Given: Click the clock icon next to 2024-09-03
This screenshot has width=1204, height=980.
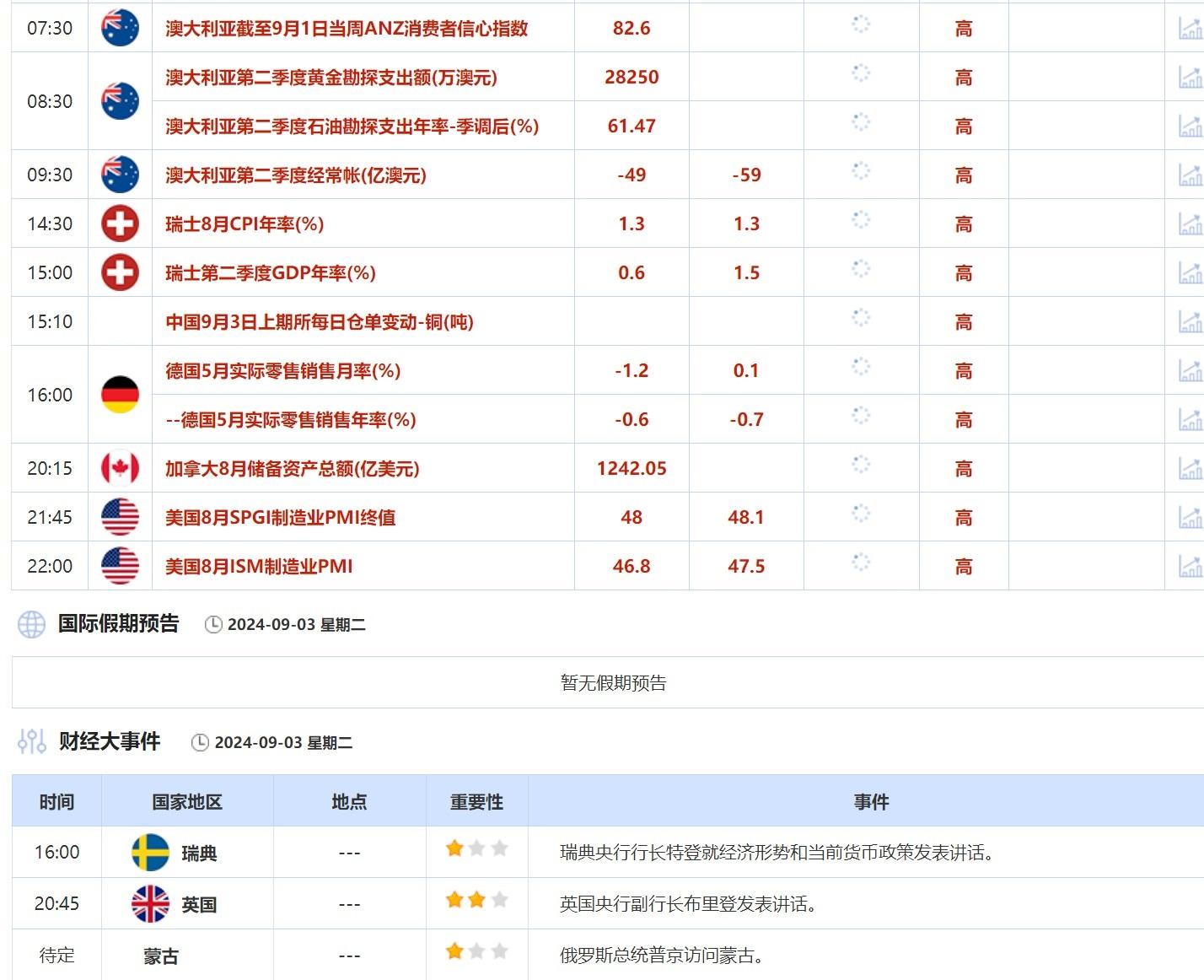Looking at the screenshot, I should pyautogui.click(x=212, y=624).
